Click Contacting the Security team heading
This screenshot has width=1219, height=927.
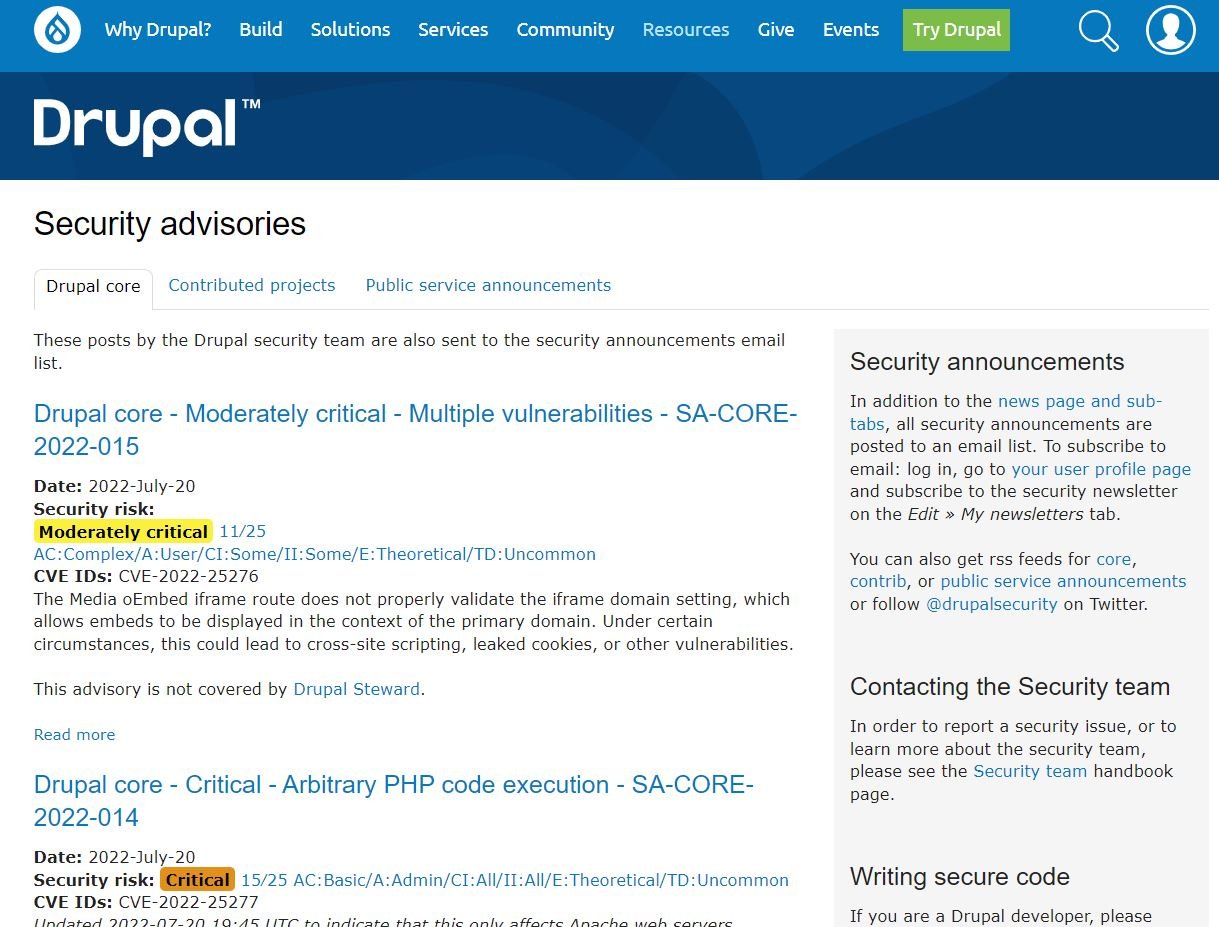(x=1010, y=687)
